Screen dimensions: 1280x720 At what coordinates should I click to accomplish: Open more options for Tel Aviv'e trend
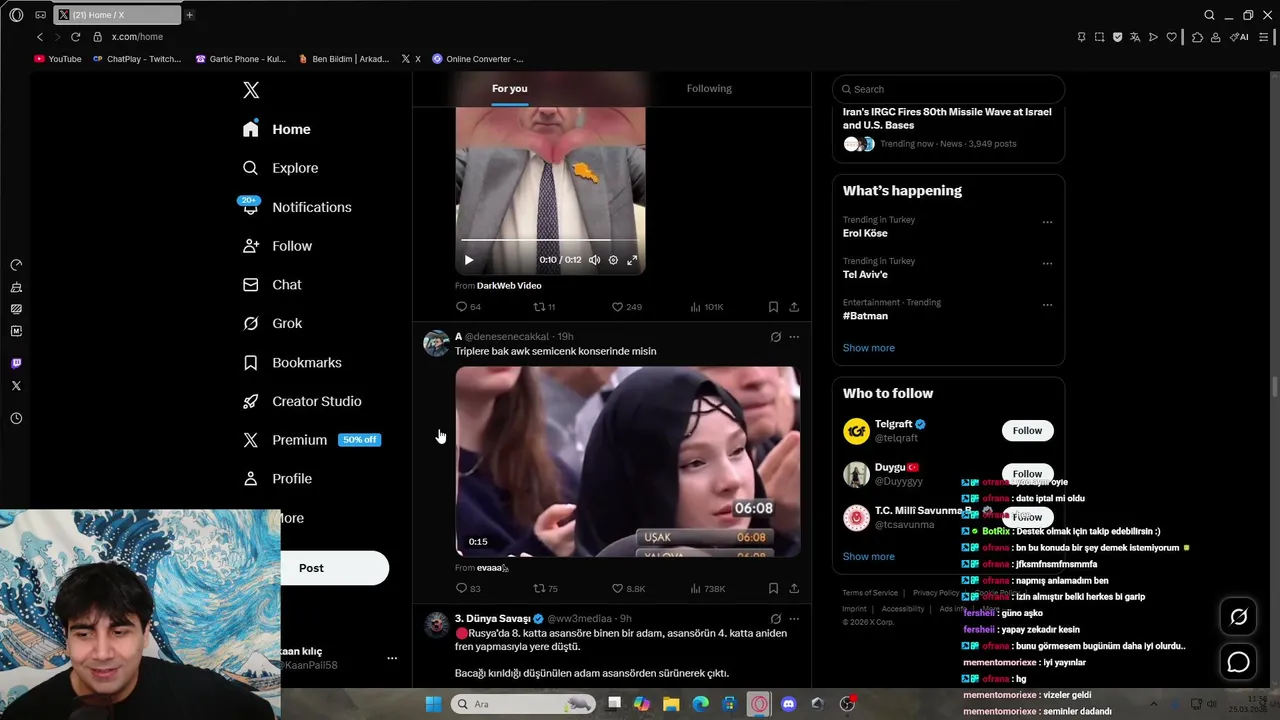[x=1047, y=263]
